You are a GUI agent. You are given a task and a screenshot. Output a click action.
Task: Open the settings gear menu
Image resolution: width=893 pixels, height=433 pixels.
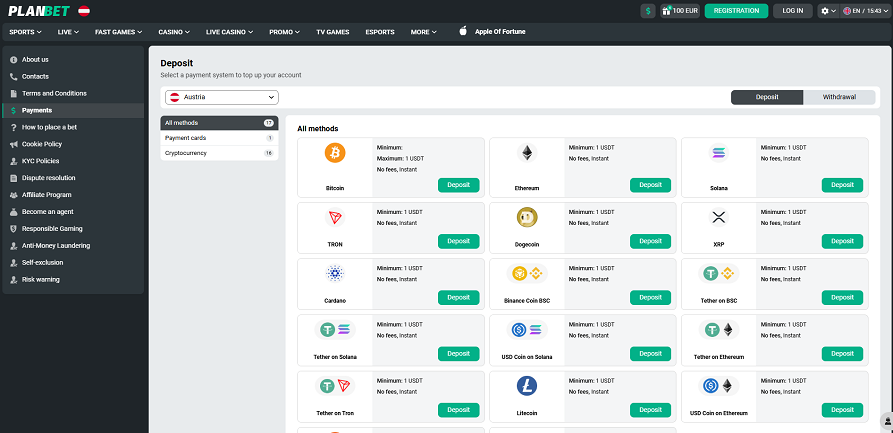tap(828, 11)
